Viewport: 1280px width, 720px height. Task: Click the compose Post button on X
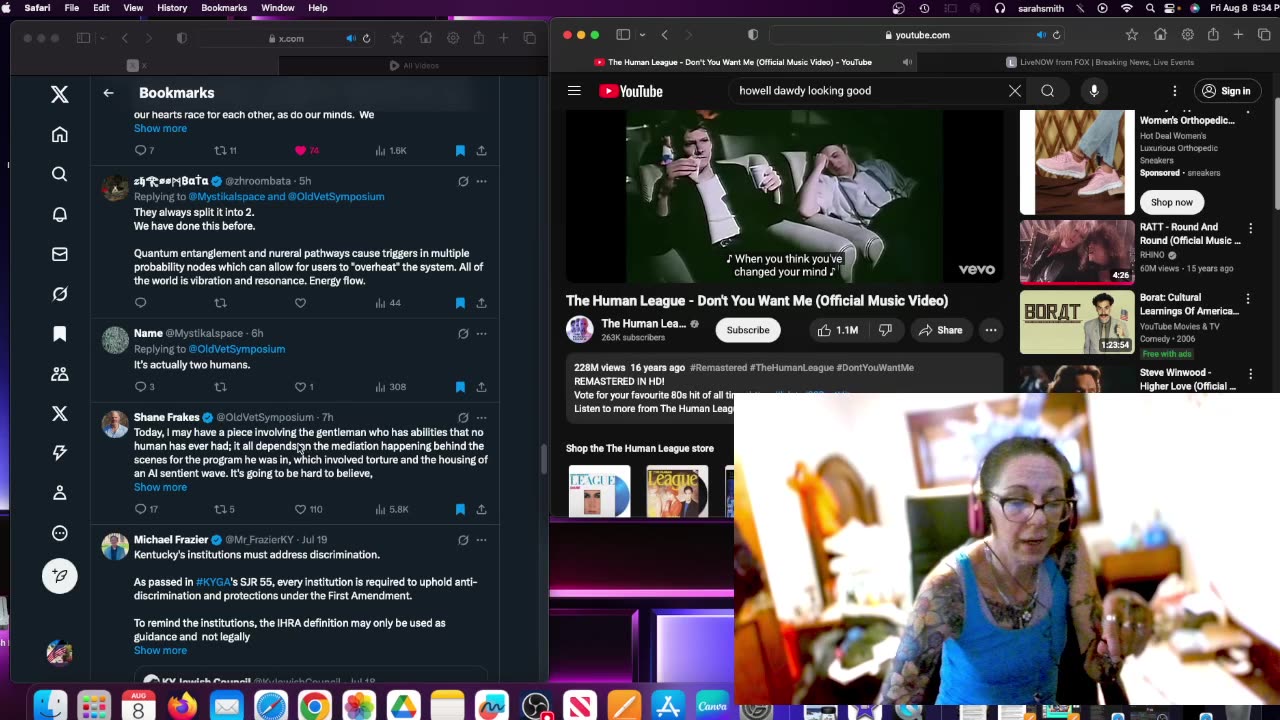(60, 576)
